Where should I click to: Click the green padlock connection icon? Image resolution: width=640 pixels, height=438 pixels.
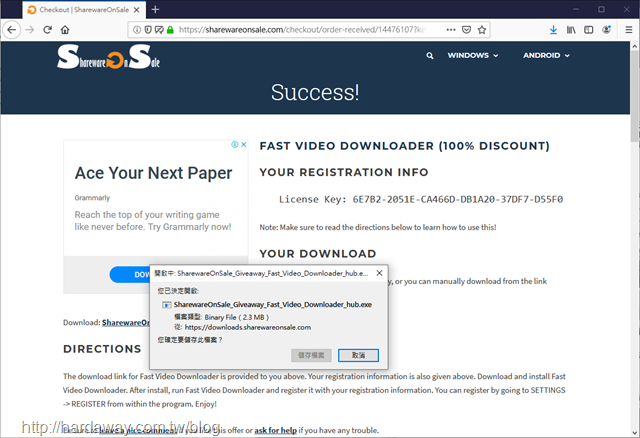pyautogui.click(x=170, y=30)
